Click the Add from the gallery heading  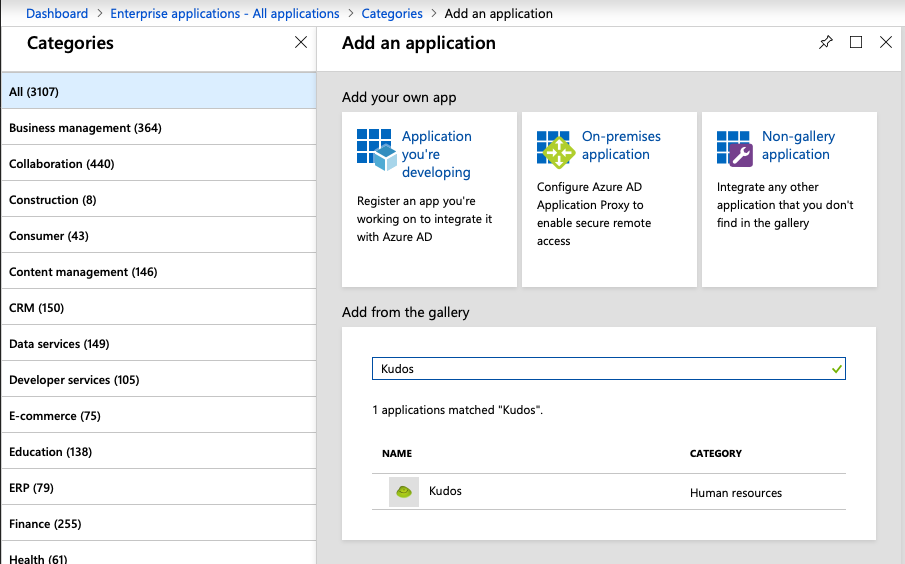pyautogui.click(x=405, y=312)
